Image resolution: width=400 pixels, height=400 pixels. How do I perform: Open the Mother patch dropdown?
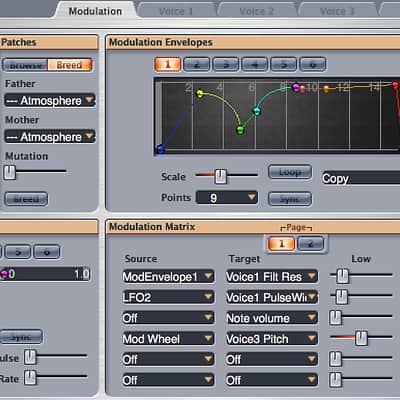(x=50, y=137)
